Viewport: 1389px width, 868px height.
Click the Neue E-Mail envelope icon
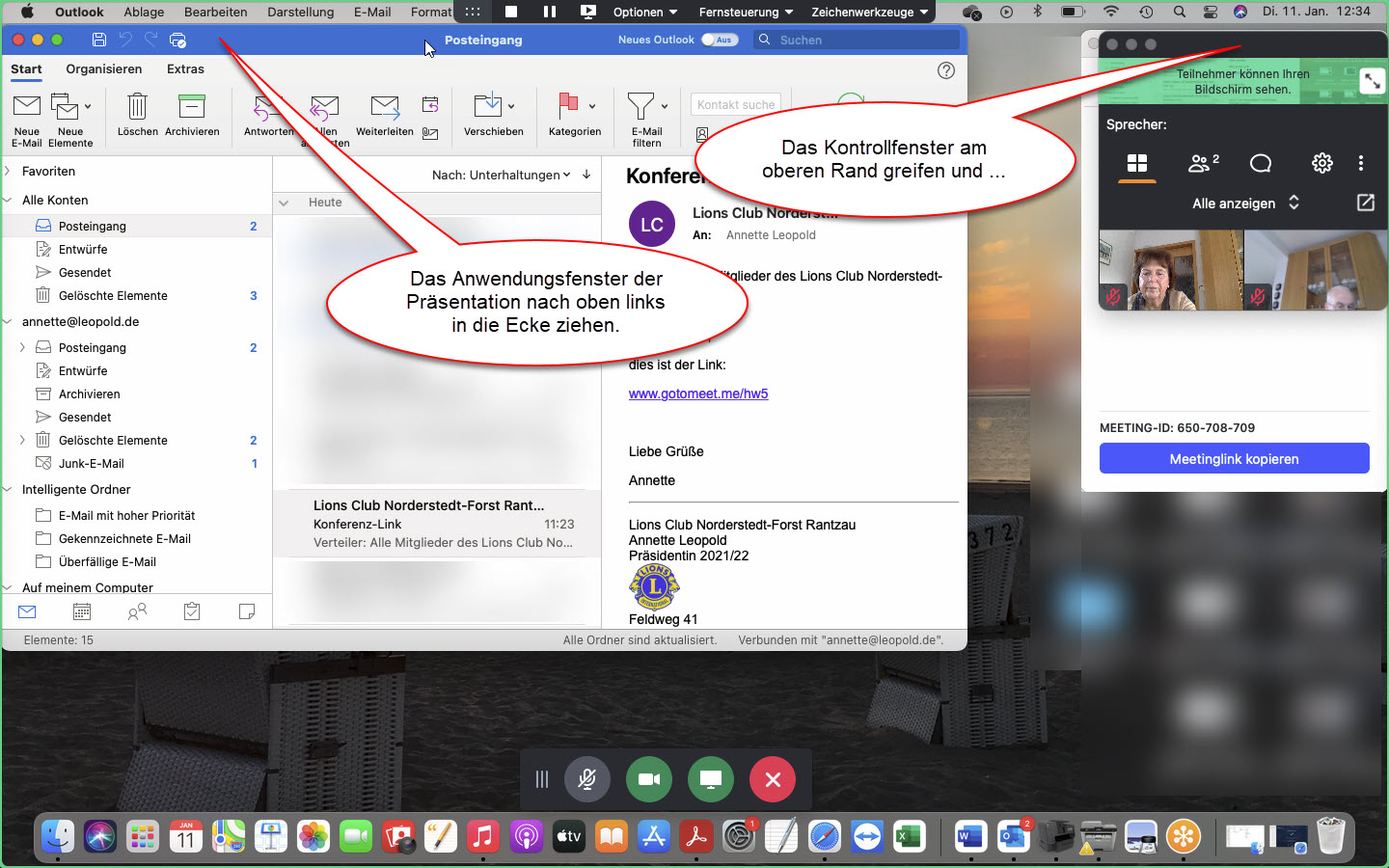(x=27, y=106)
